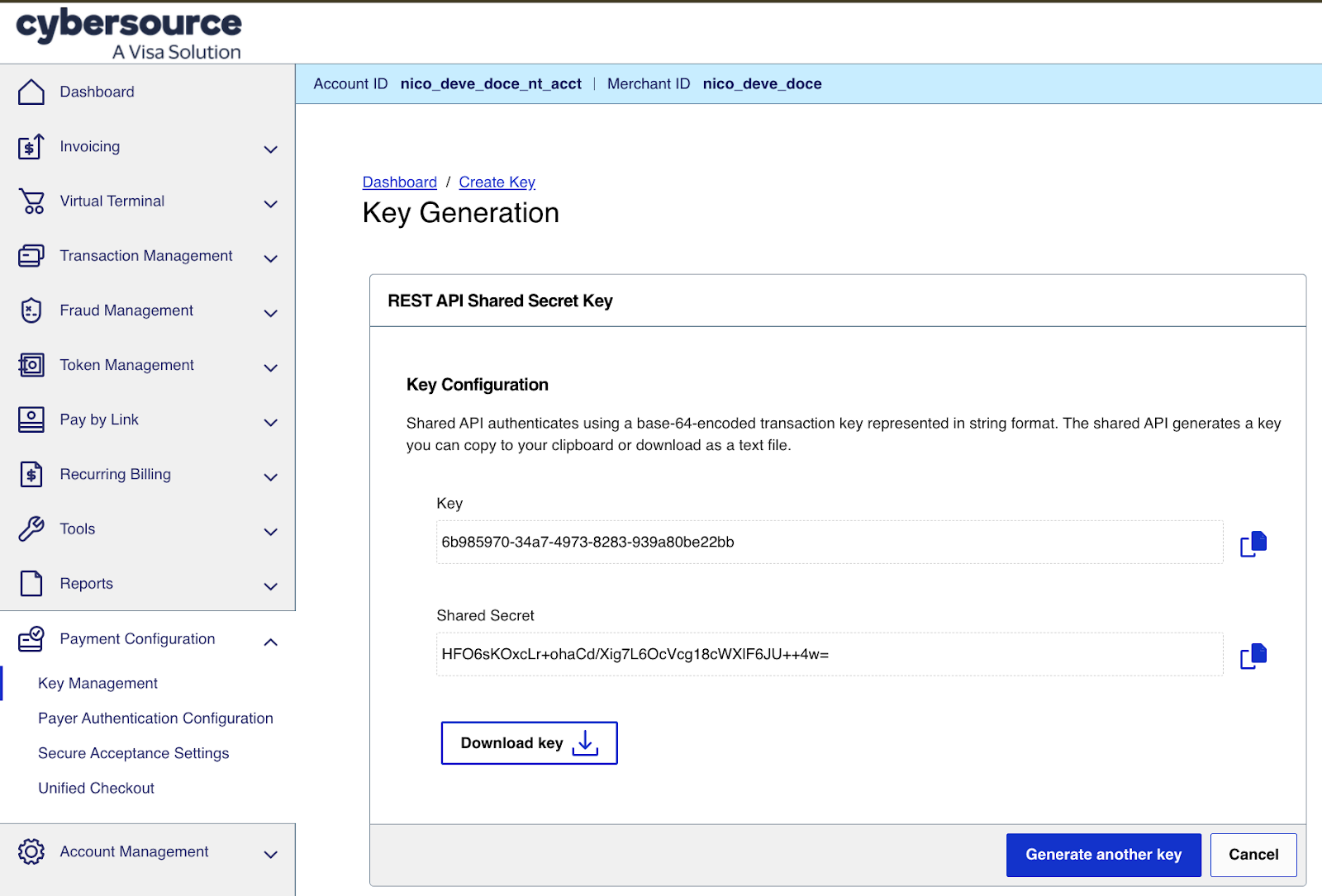Copy the Shared Secret to clipboard
This screenshot has width=1322, height=896.
tap(1253, 656)
